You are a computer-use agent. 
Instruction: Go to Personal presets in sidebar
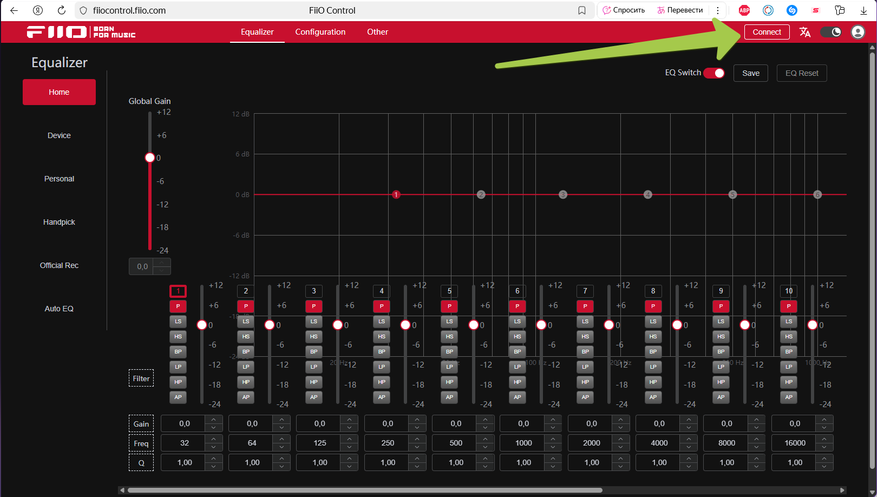click(x=59, y=179)
